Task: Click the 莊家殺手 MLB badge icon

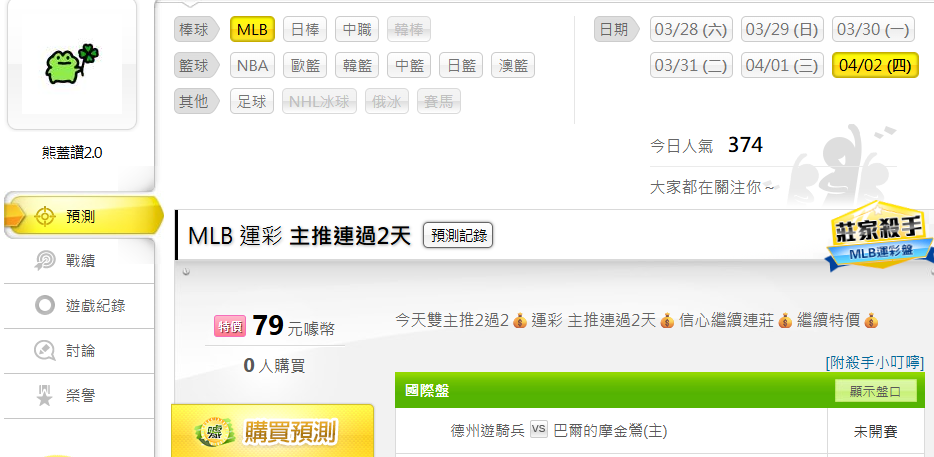Action: click(x=879, y=237)
